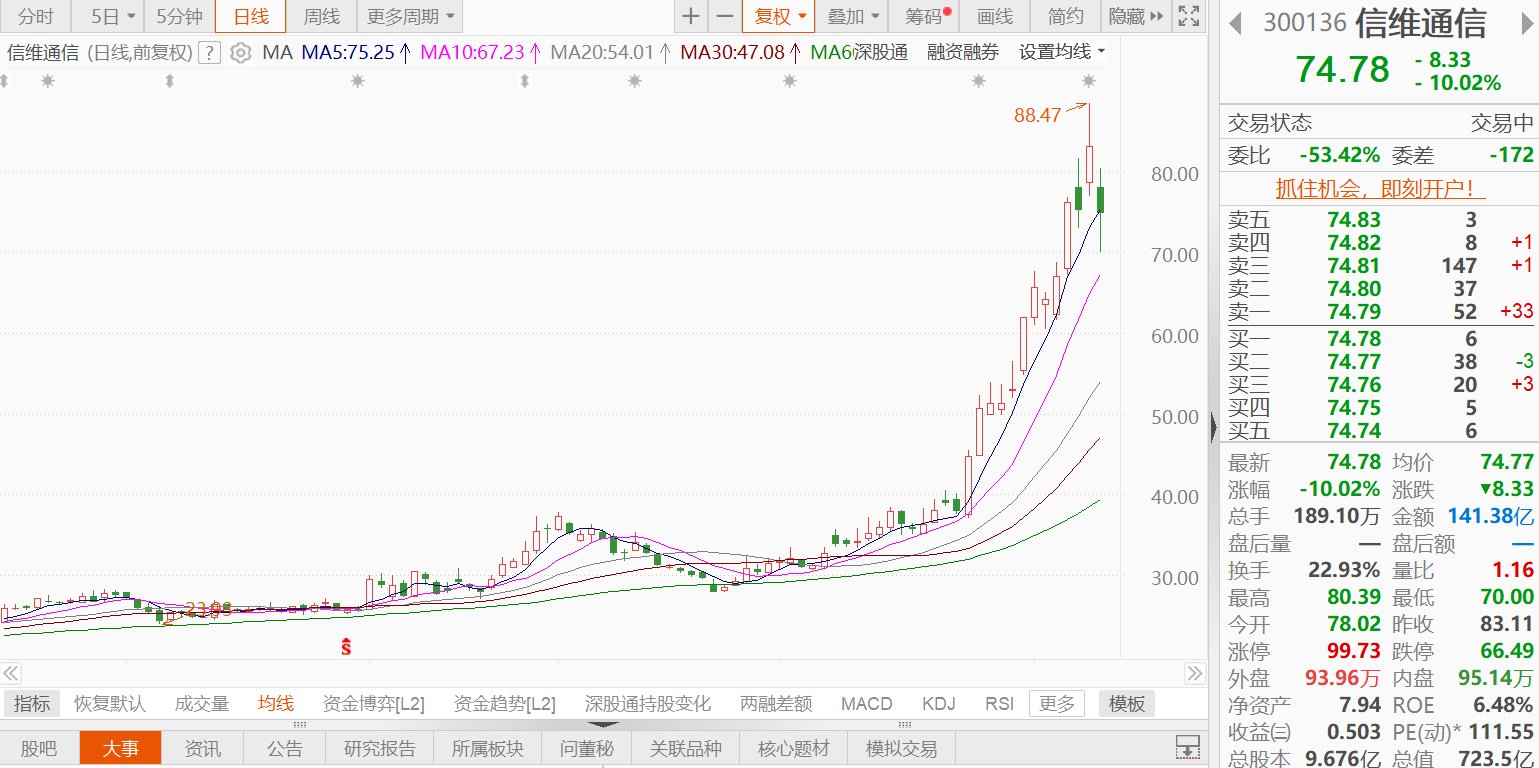The height and width of the screenshot is (768, 1539).
Task: Expand the 更多周期 period dropdown
Action: (410, 16)
